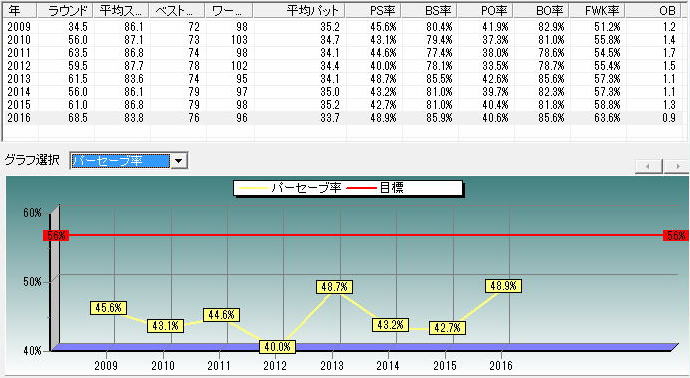Click the パーセーブ率 legend entry
690x378 pixels.
click(x=290, y=188)
